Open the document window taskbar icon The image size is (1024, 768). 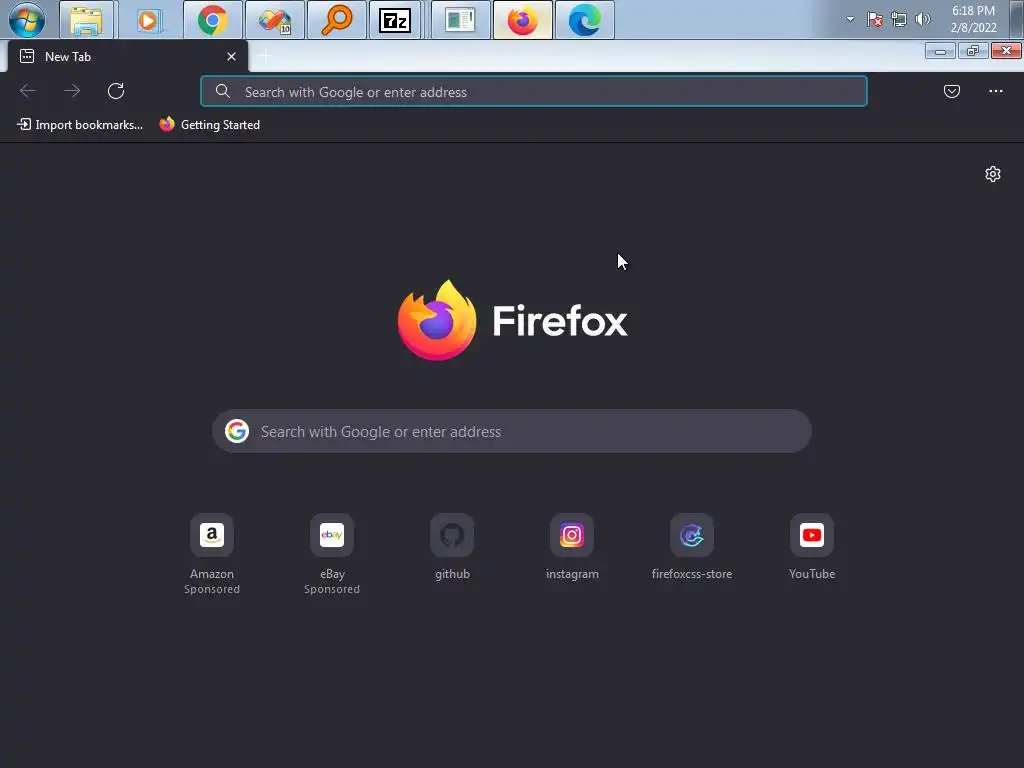(x=460, y=20)
